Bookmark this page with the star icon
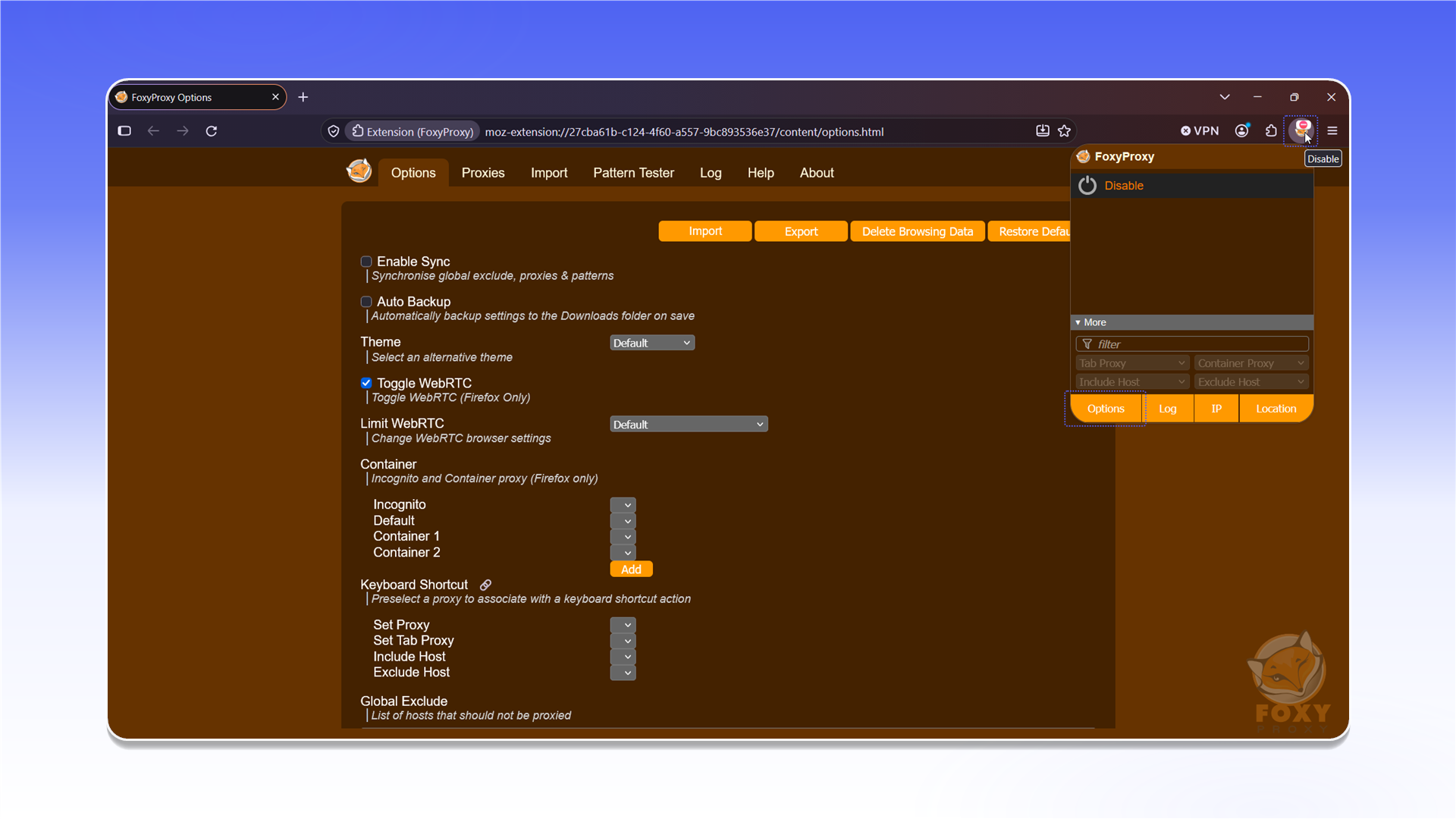Image resolution: width=1456 pixels, height=819 pixels. coord(1065,131)
